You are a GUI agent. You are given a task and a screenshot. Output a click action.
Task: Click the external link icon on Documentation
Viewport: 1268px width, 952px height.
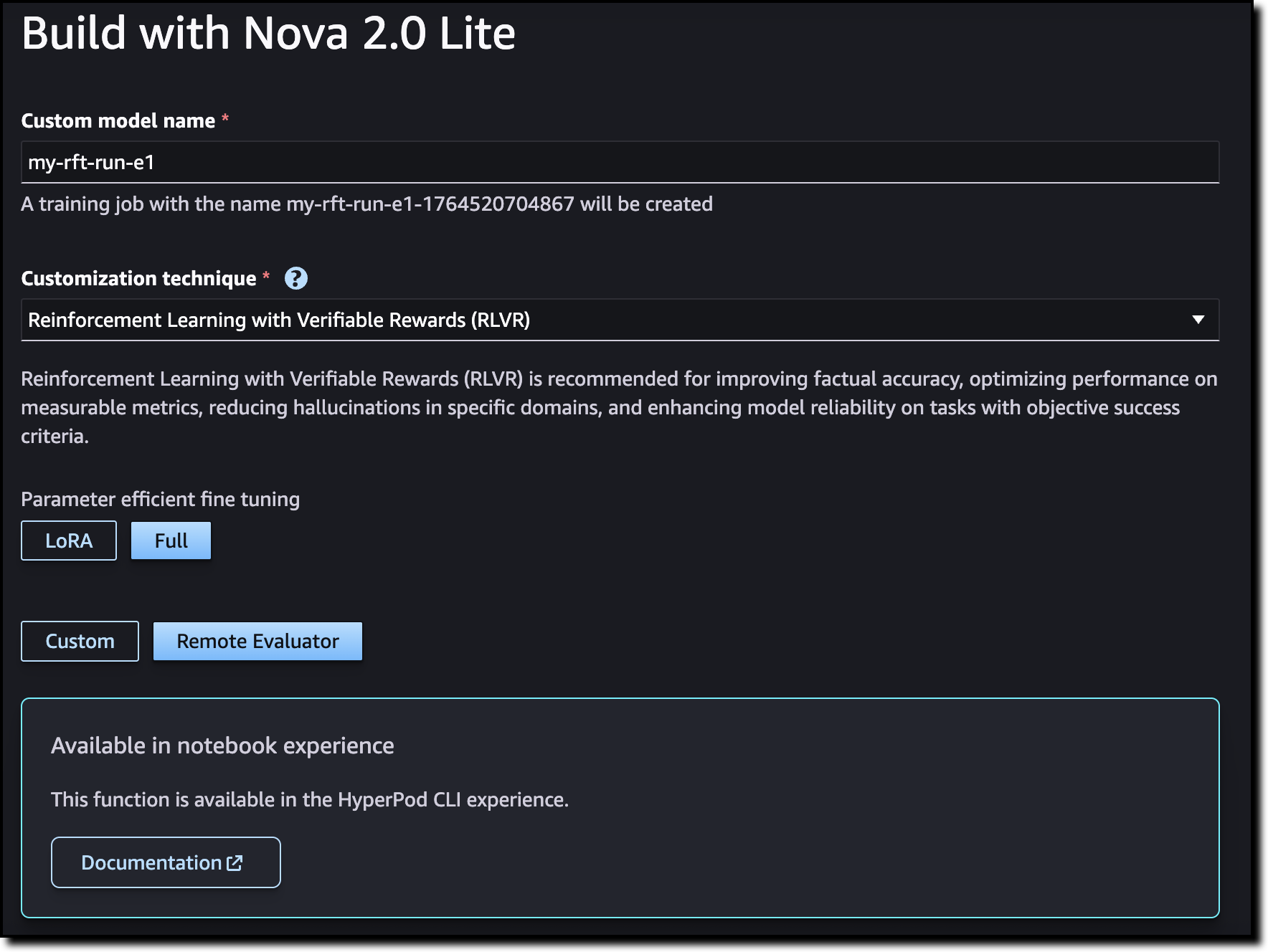(235, 863)
